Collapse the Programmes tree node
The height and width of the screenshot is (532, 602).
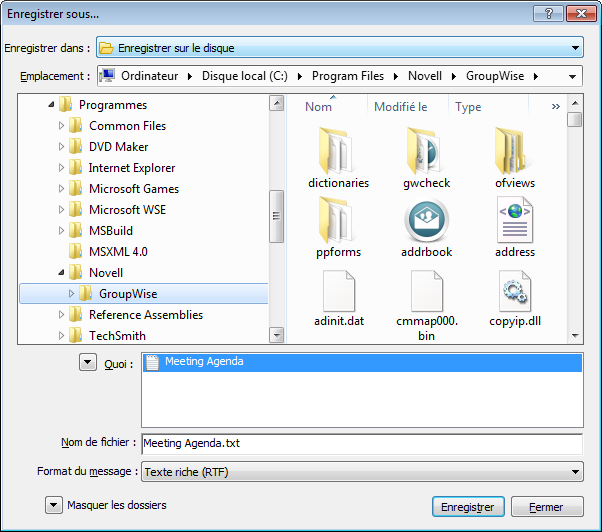coord(51,104)
